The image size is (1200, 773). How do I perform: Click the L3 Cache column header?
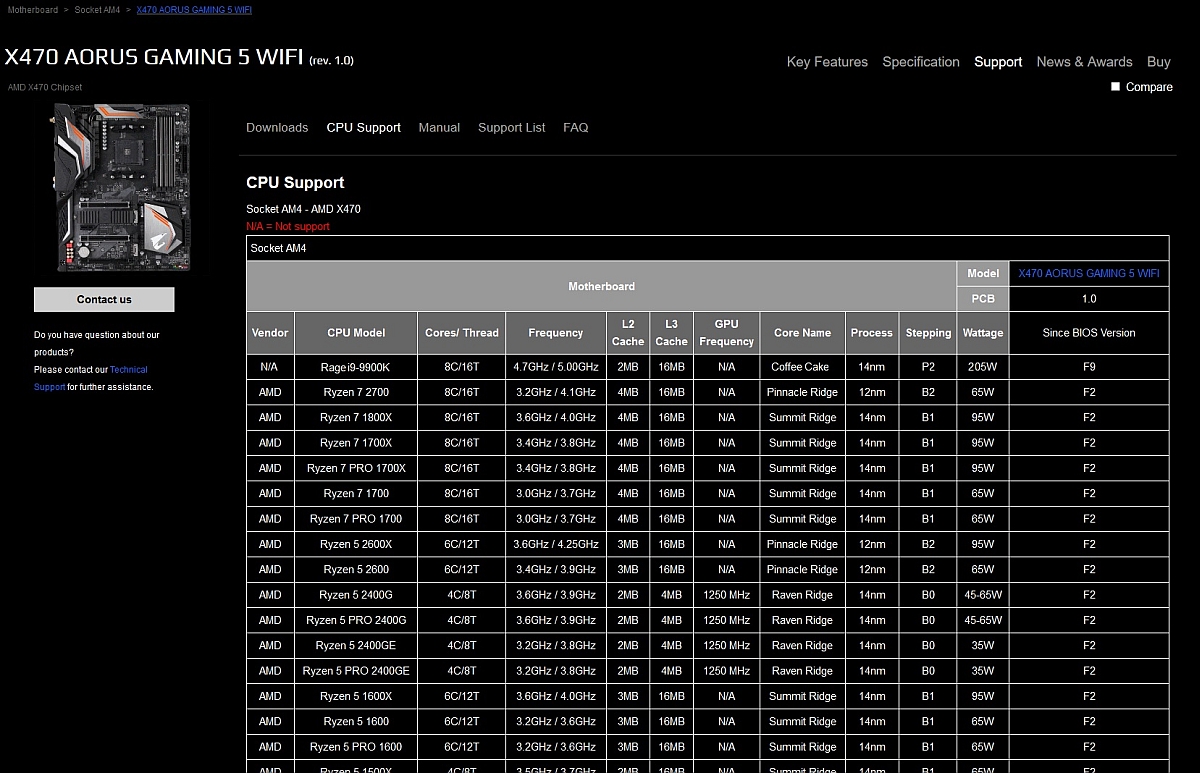pos(671,333)
